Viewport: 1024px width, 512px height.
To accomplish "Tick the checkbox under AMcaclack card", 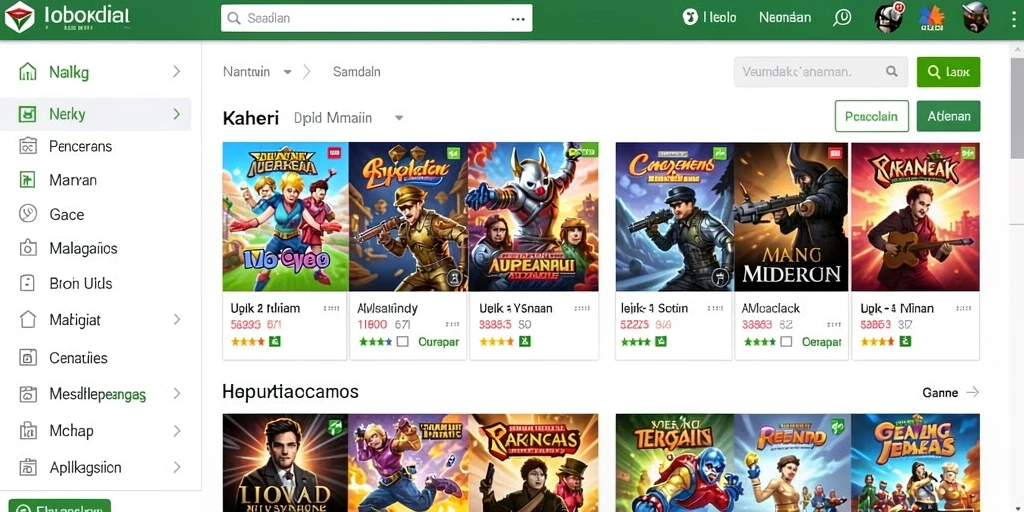I will (x=786, y=342).
